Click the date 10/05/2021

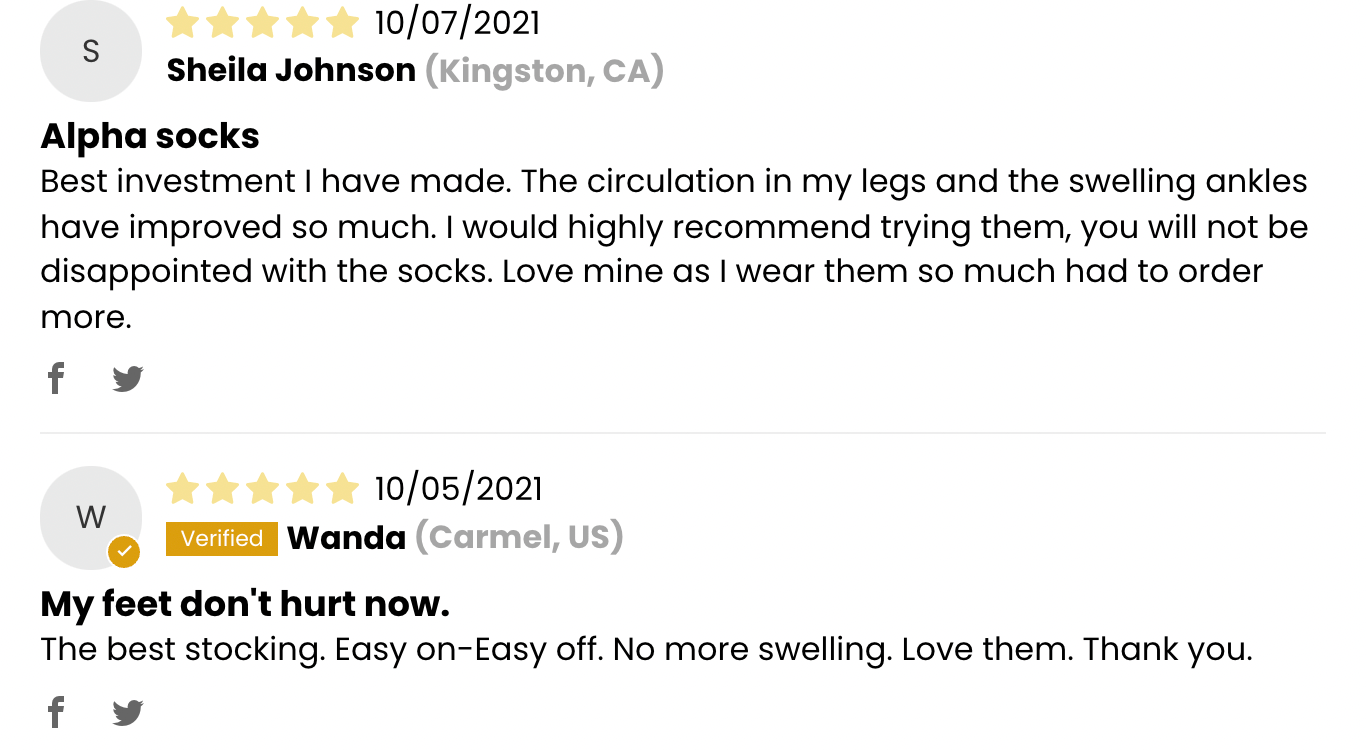(x=458, y=489)
